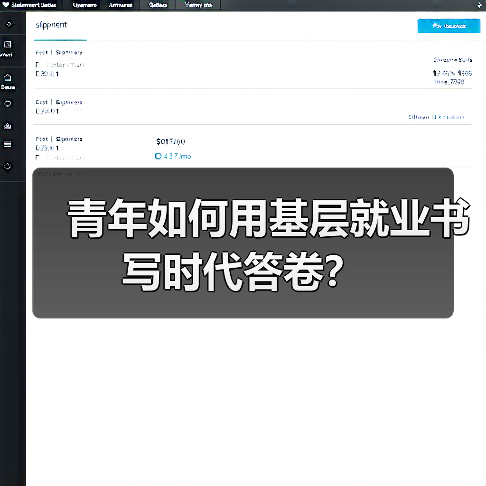Select the crown-shaped icon in the sidebar
The height and width of the screenshot is (486, 486).
(7, 126)
